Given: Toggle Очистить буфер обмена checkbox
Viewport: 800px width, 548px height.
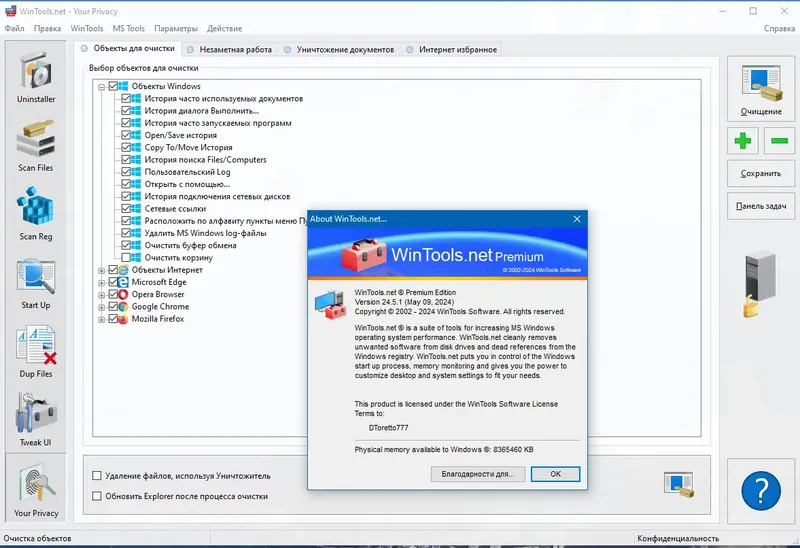Looking at the screenshot, I should tap(126, 245).
